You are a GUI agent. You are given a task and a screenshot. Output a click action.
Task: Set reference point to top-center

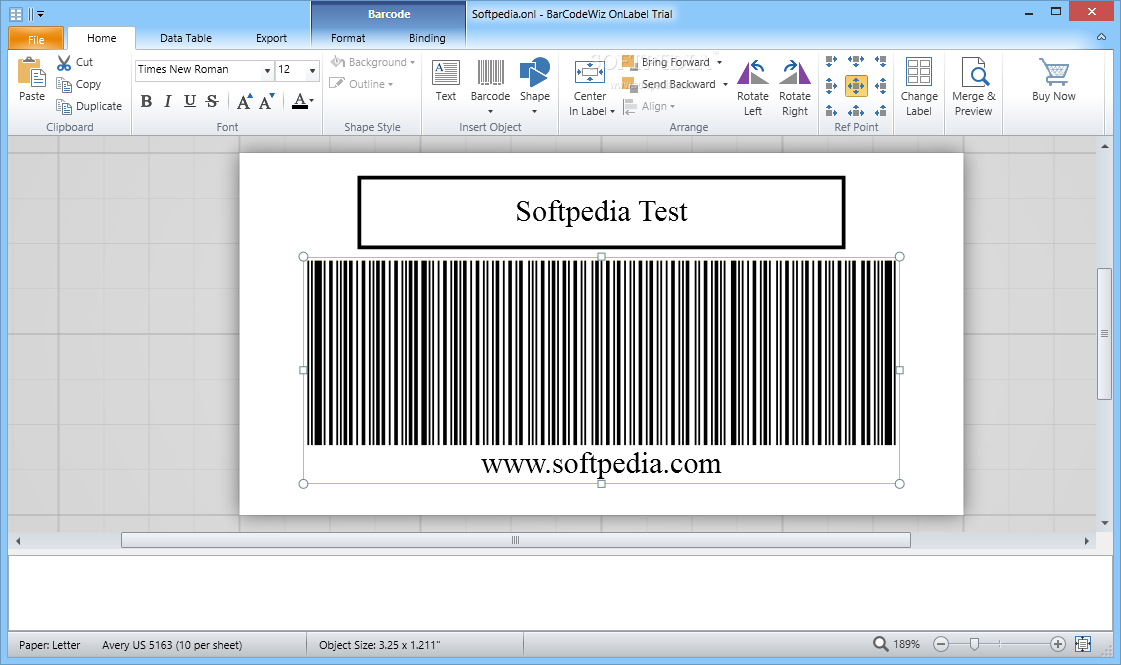(856, 61)
